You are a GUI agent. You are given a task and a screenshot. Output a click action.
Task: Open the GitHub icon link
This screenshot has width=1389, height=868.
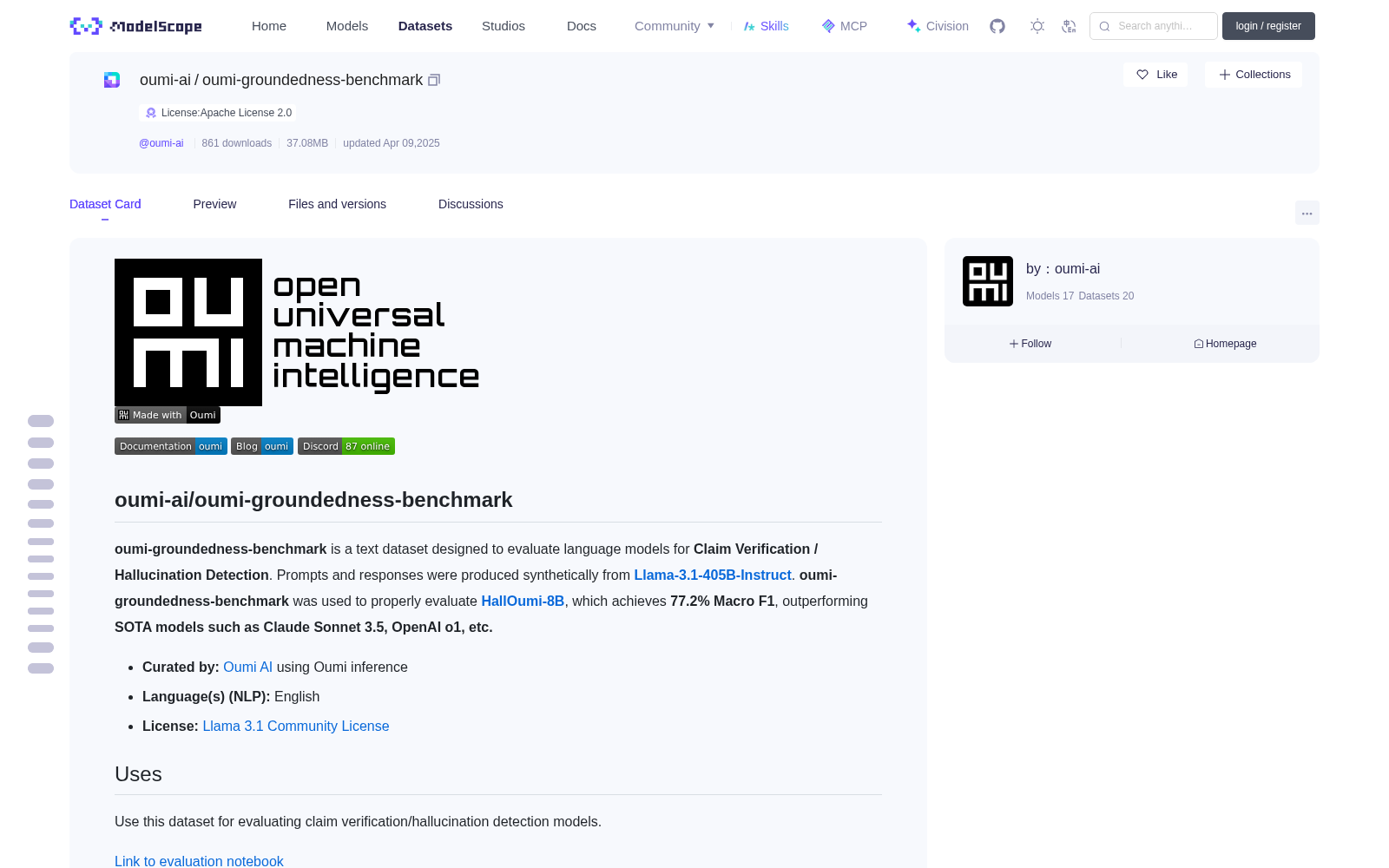tap(997, 26)
